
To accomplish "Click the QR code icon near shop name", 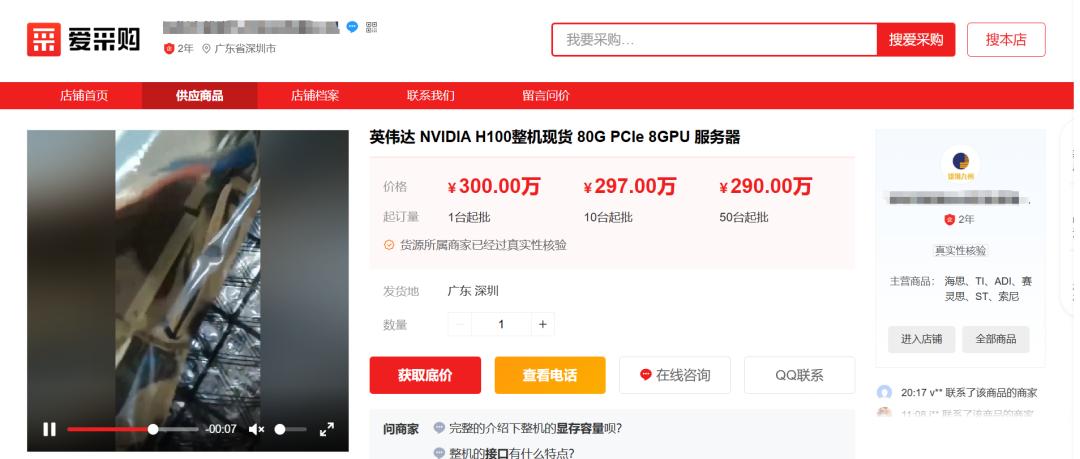I will click(x=371, y=28).
